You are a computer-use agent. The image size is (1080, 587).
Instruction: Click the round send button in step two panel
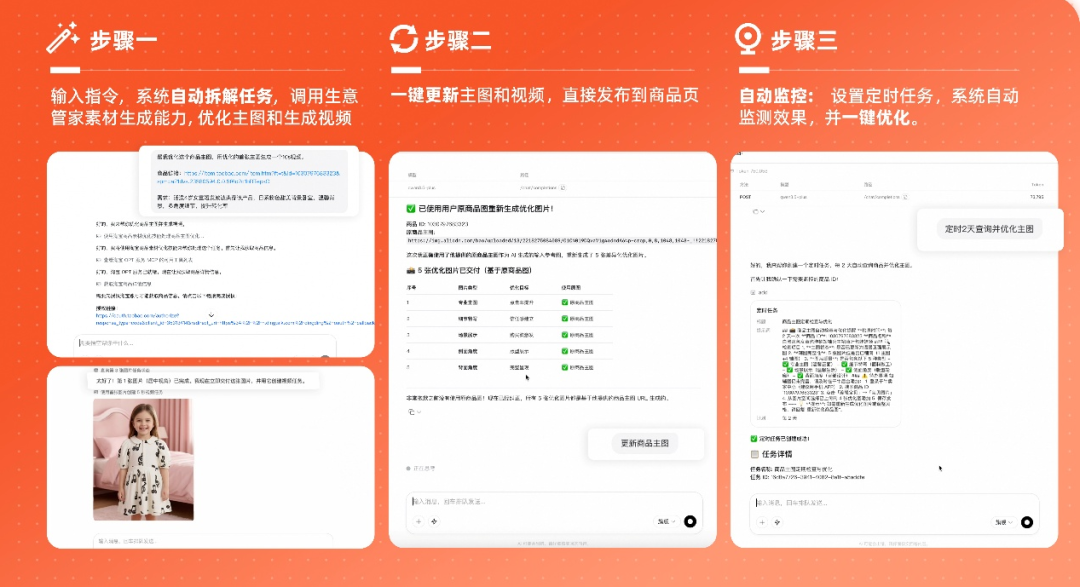(689, 522)
